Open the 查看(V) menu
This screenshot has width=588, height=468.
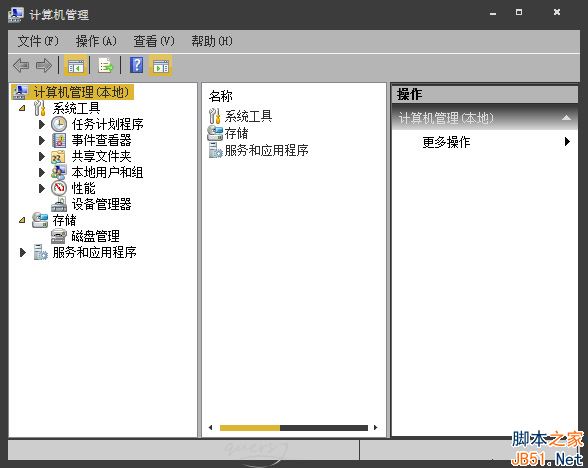(x=154, y=41)
